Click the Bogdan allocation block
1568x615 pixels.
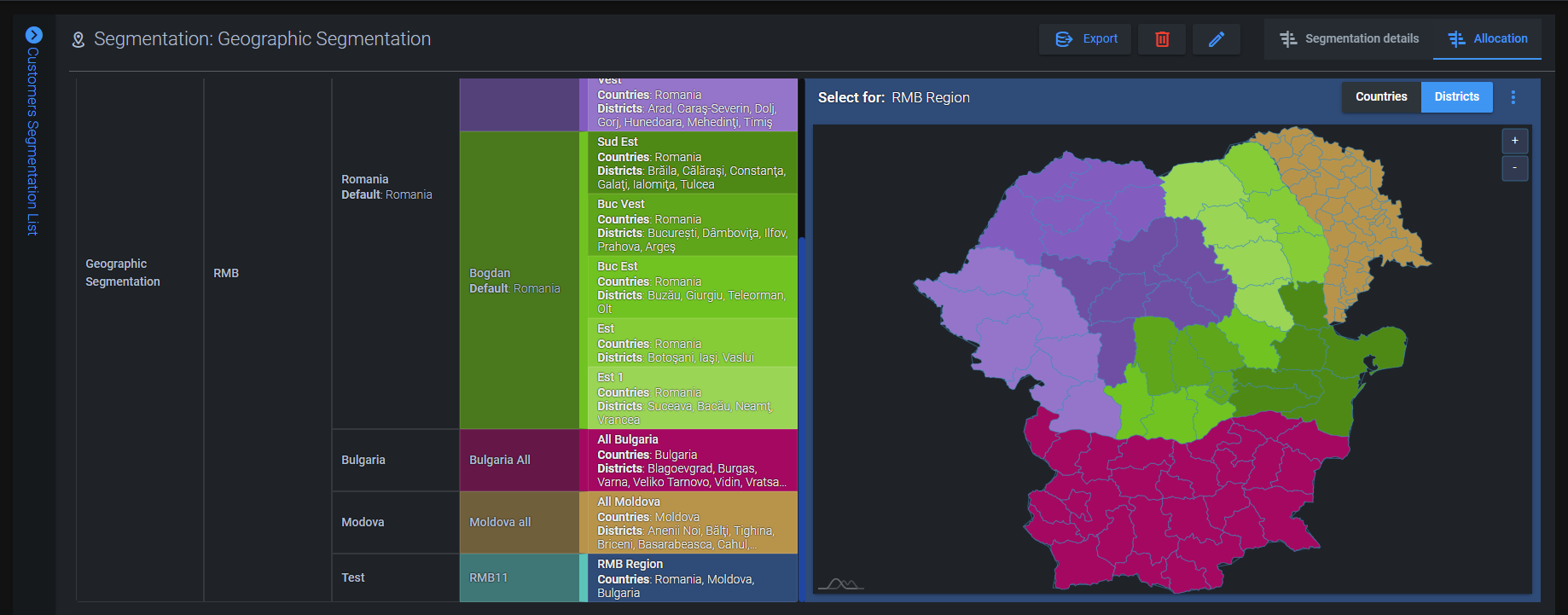[x=519, y=280]
